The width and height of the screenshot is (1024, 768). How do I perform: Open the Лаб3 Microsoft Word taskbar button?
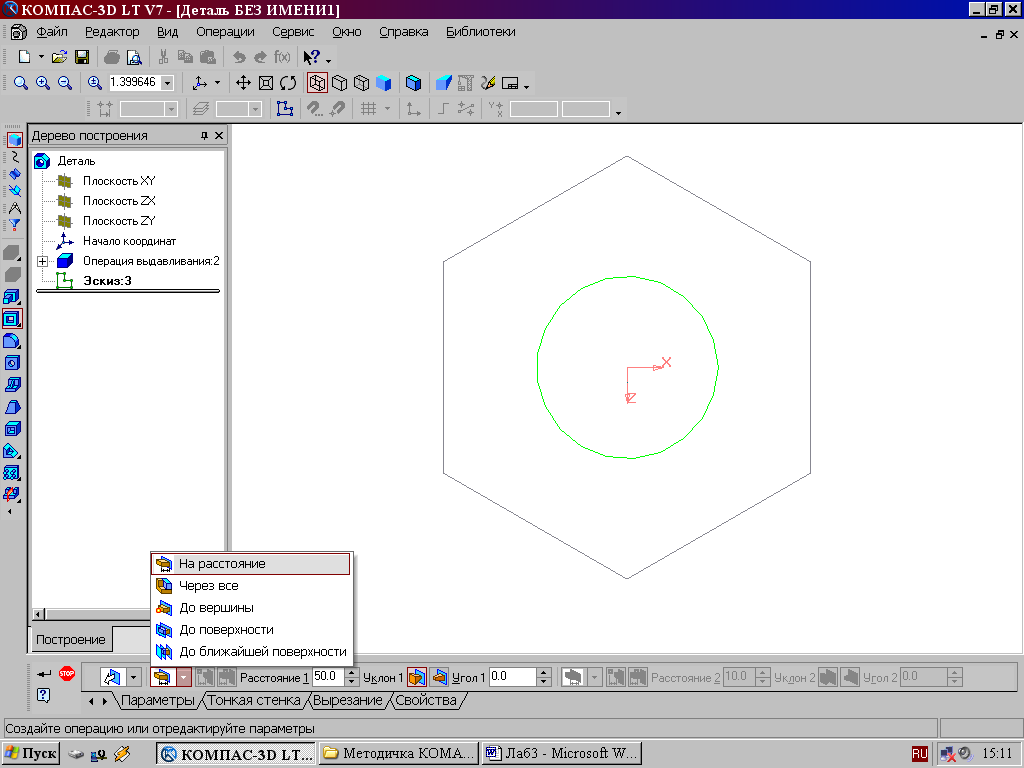pyautogui.click(x=560, y=753)
